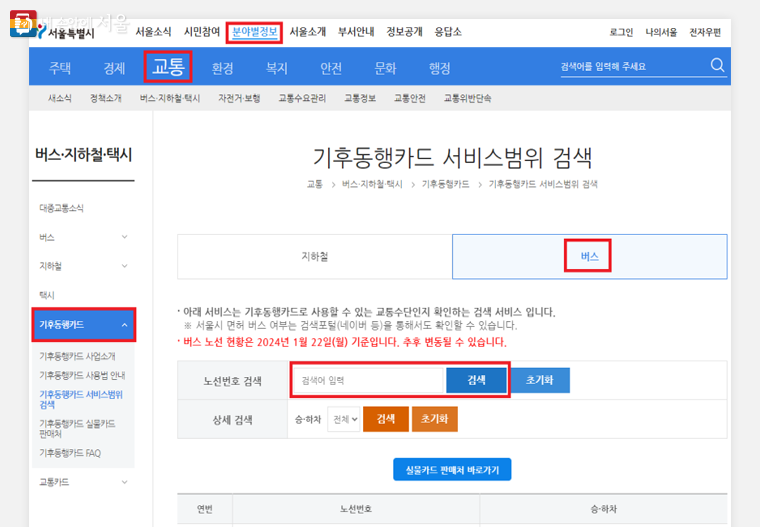Click the 로그인 link
The image size is (760, 527).
pos(621,32)
